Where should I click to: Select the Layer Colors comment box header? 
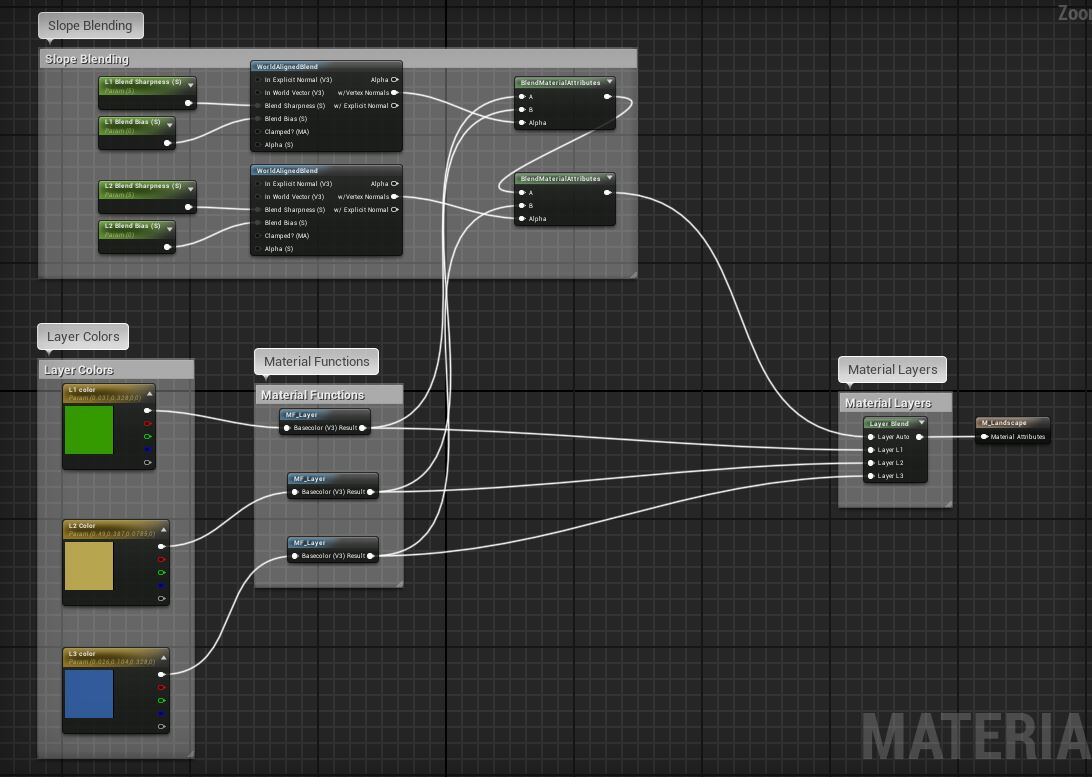coord(116,370)
